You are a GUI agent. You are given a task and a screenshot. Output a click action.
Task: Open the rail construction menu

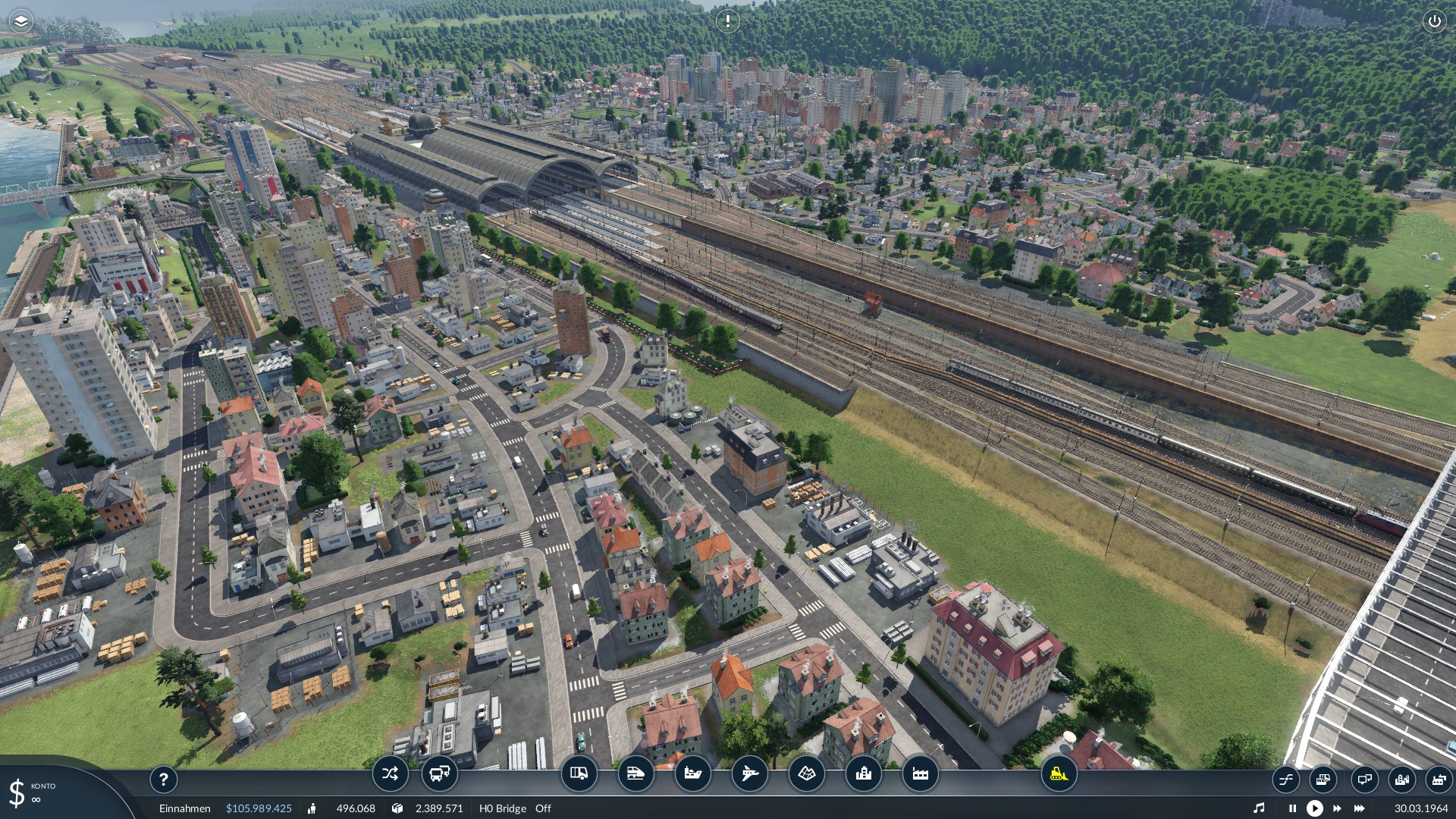click(x=635, y=773)
